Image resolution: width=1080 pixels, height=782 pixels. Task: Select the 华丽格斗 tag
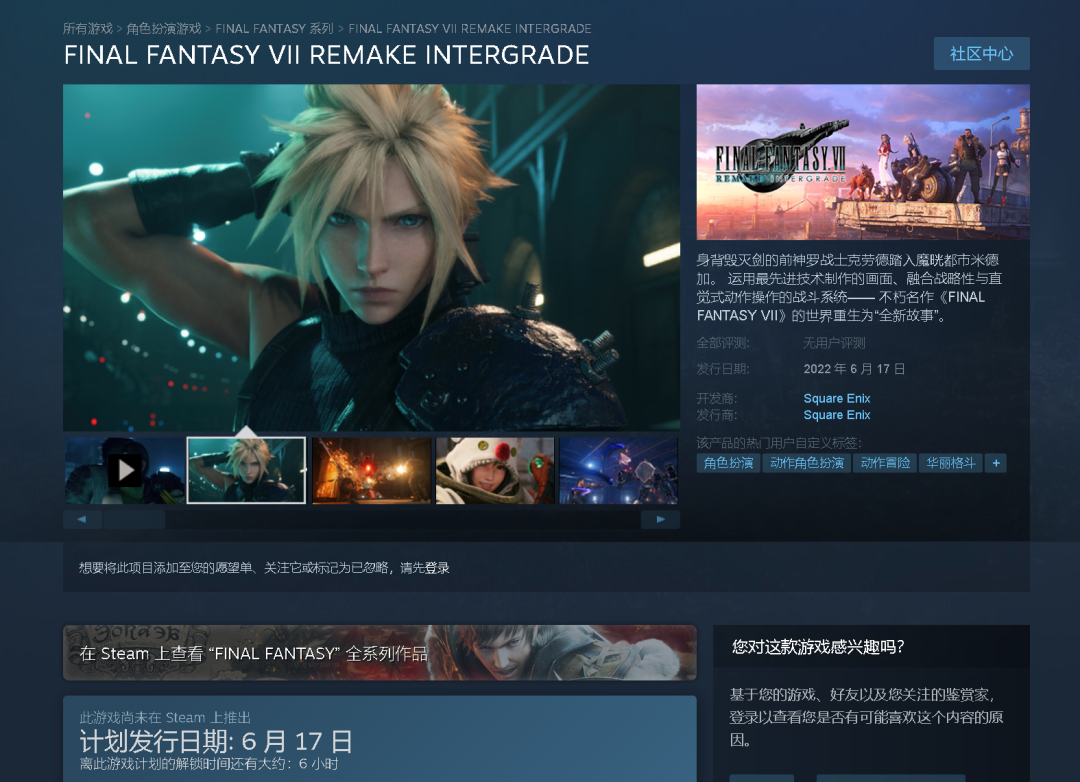pyautogui.click(x=951, y=463)
